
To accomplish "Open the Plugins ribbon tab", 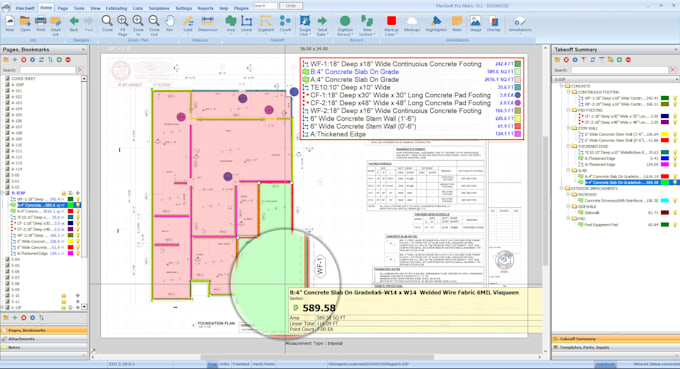I will click(x=240, y=8).
